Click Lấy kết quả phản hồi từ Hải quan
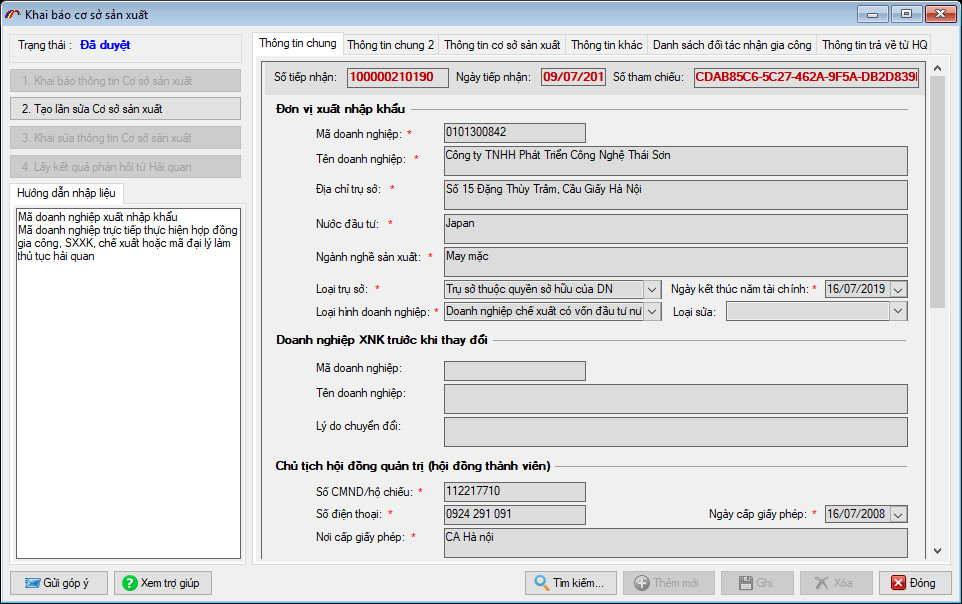962x604 pixels. [x=125, y=166]
